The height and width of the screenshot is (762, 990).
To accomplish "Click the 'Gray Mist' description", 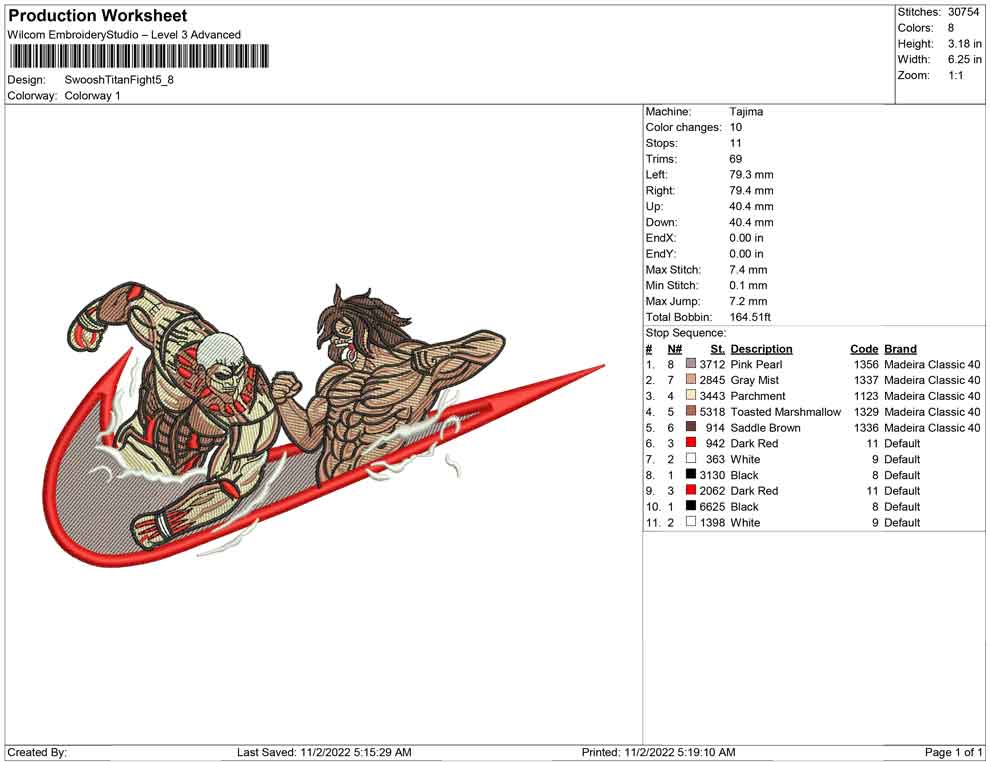I will [754, 380].
